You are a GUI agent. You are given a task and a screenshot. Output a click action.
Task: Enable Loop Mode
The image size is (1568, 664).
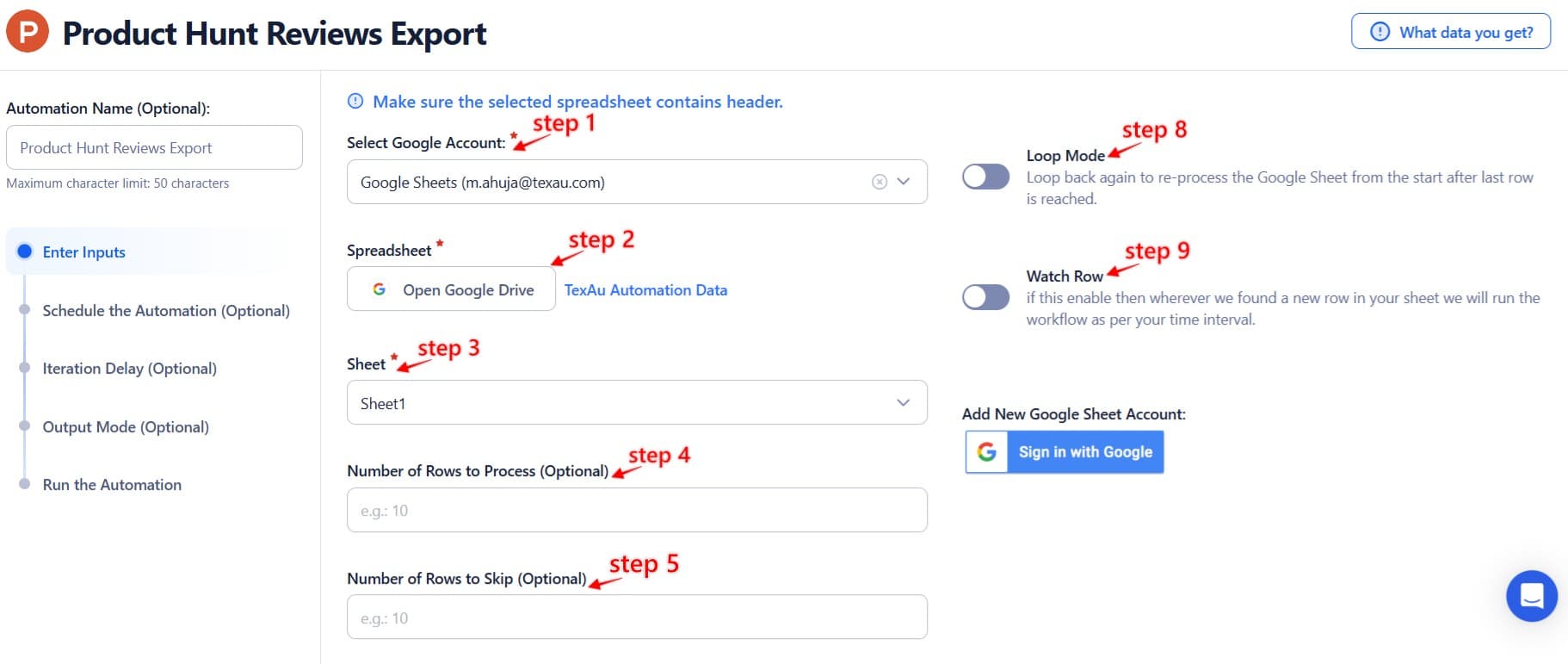[x=985, y=177]
